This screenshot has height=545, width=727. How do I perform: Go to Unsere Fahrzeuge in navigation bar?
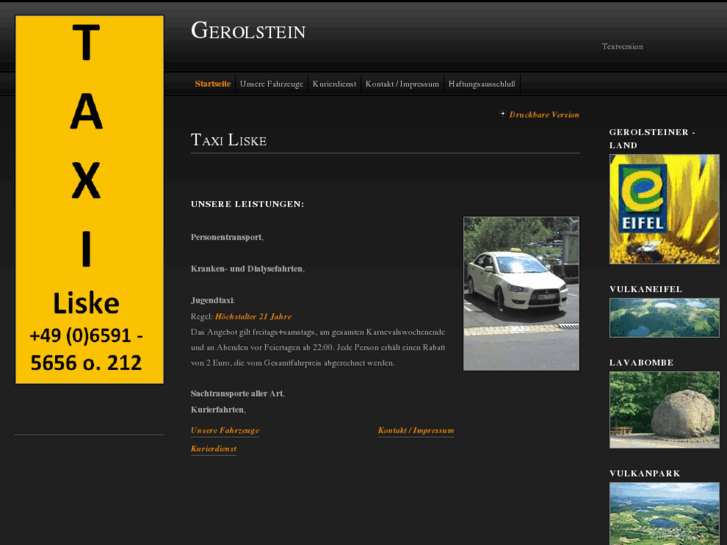tap(271, 84)
